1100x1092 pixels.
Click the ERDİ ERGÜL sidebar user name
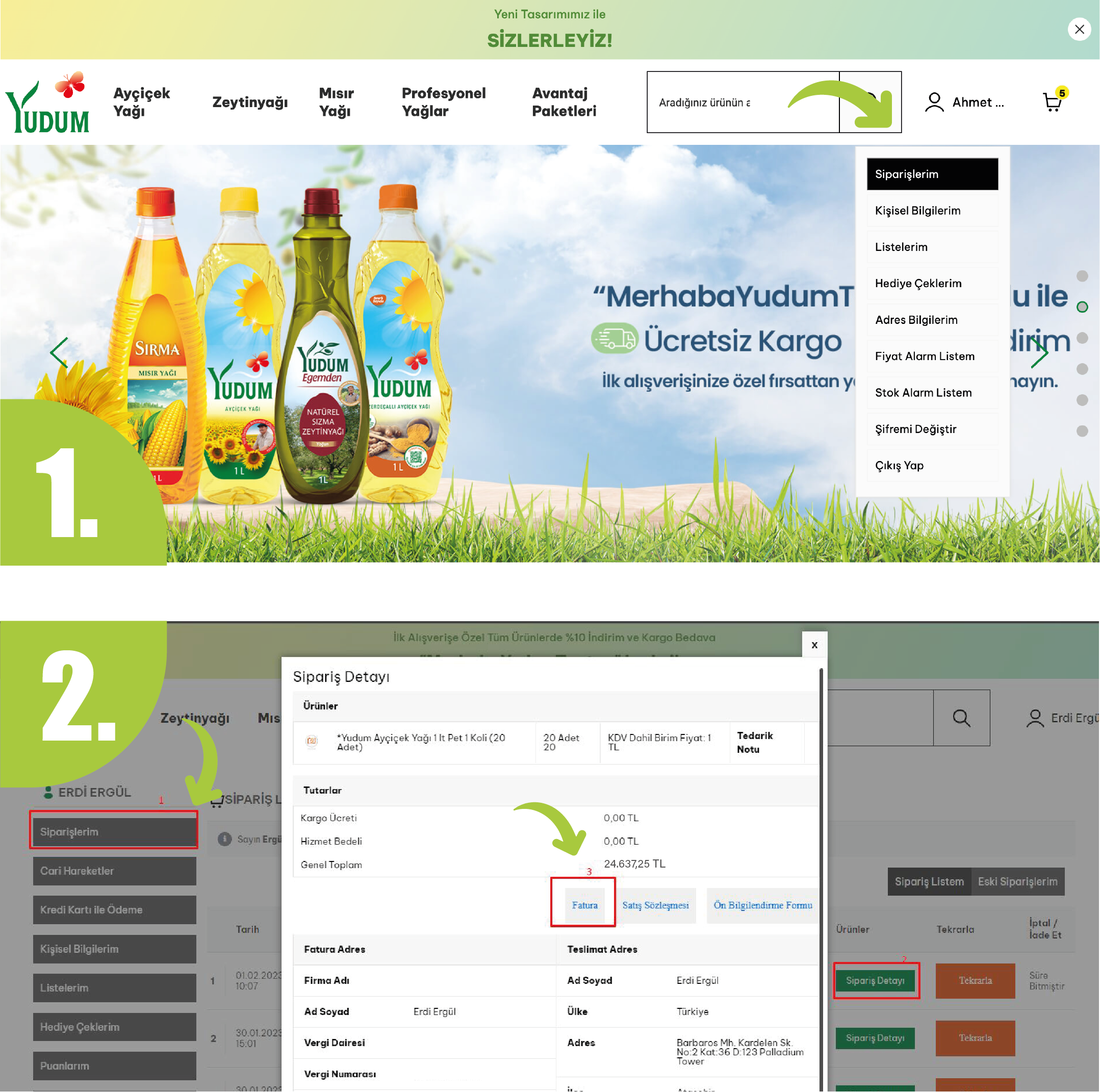pos(94,793)
